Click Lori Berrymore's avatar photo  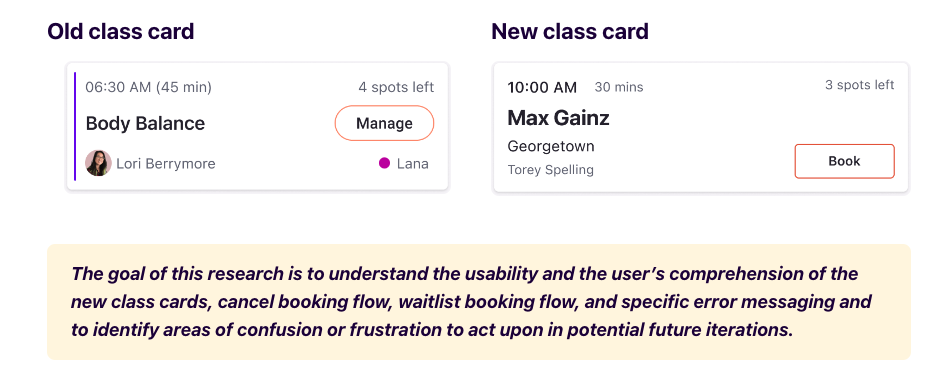(98, 163)
